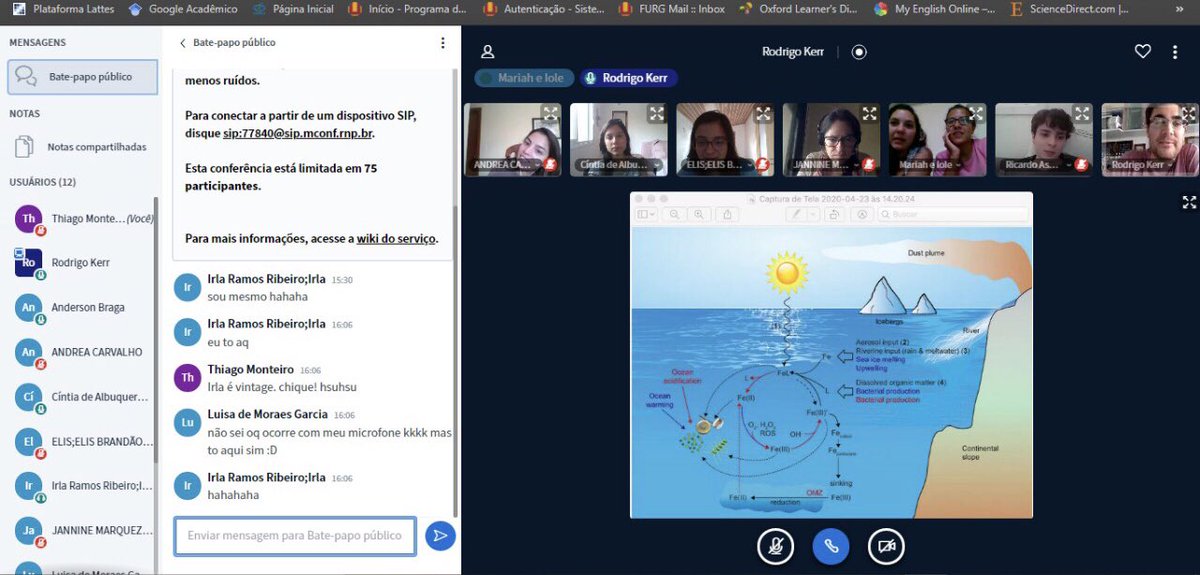Click the shared presentation diagram image

coord(831,372)
